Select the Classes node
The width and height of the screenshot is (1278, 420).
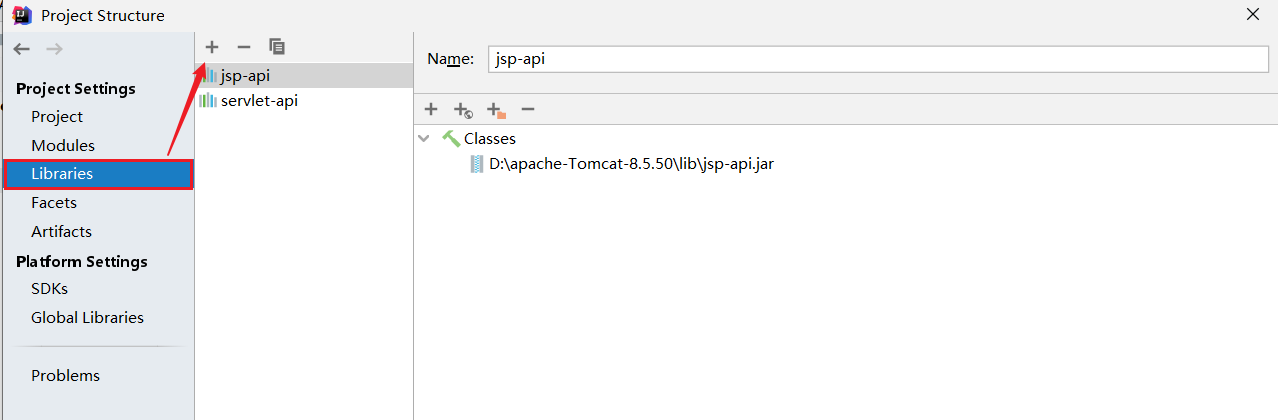[490, 138]
